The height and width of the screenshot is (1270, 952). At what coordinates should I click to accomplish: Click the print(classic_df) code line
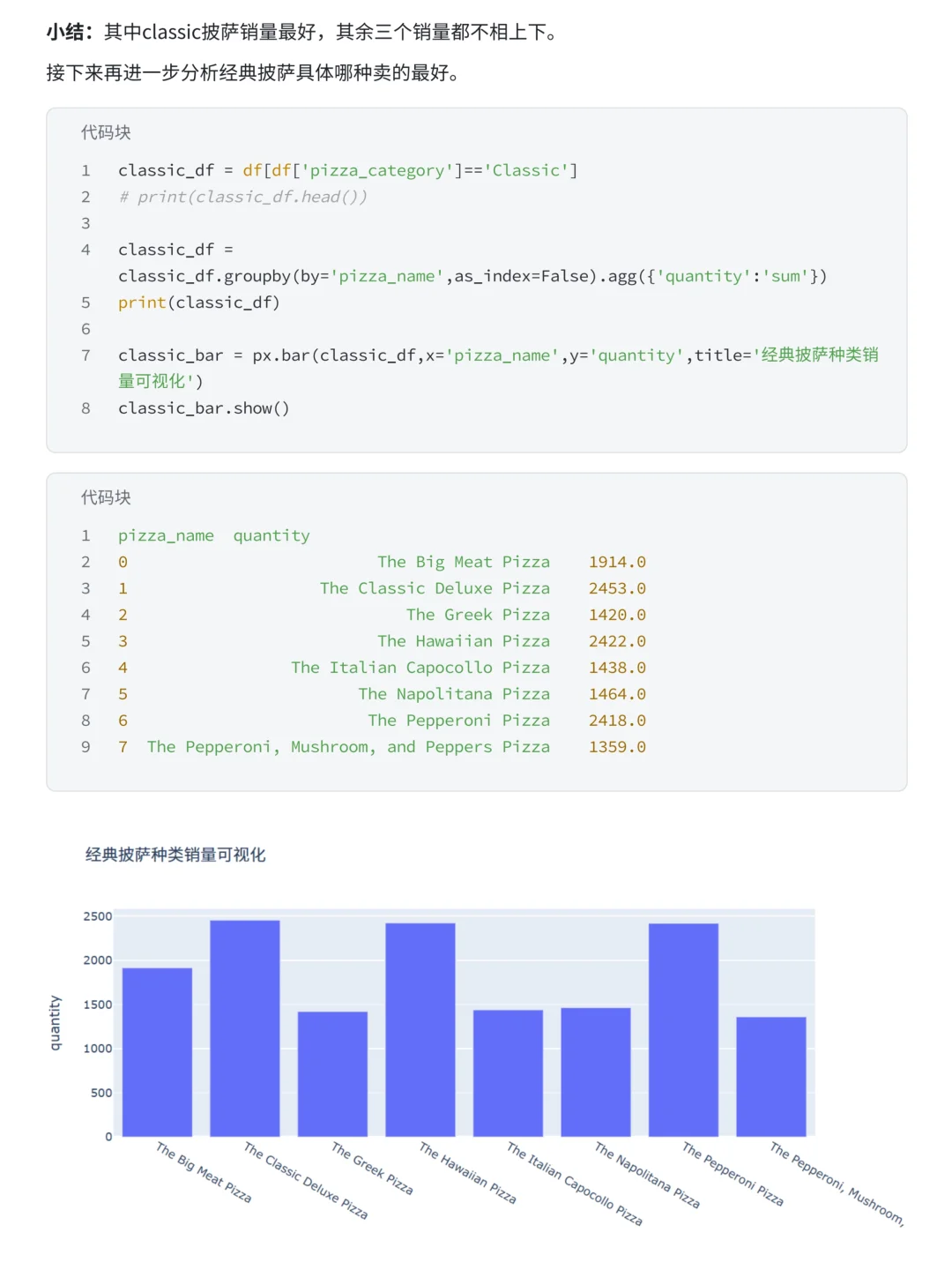[x=199, y=303]
